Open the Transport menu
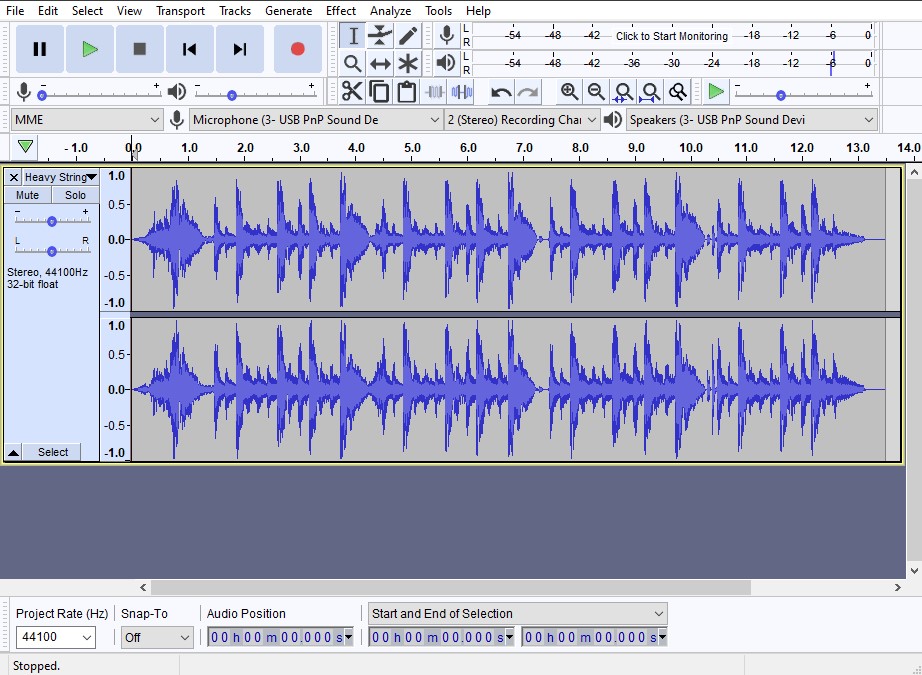 pos(180,11)
